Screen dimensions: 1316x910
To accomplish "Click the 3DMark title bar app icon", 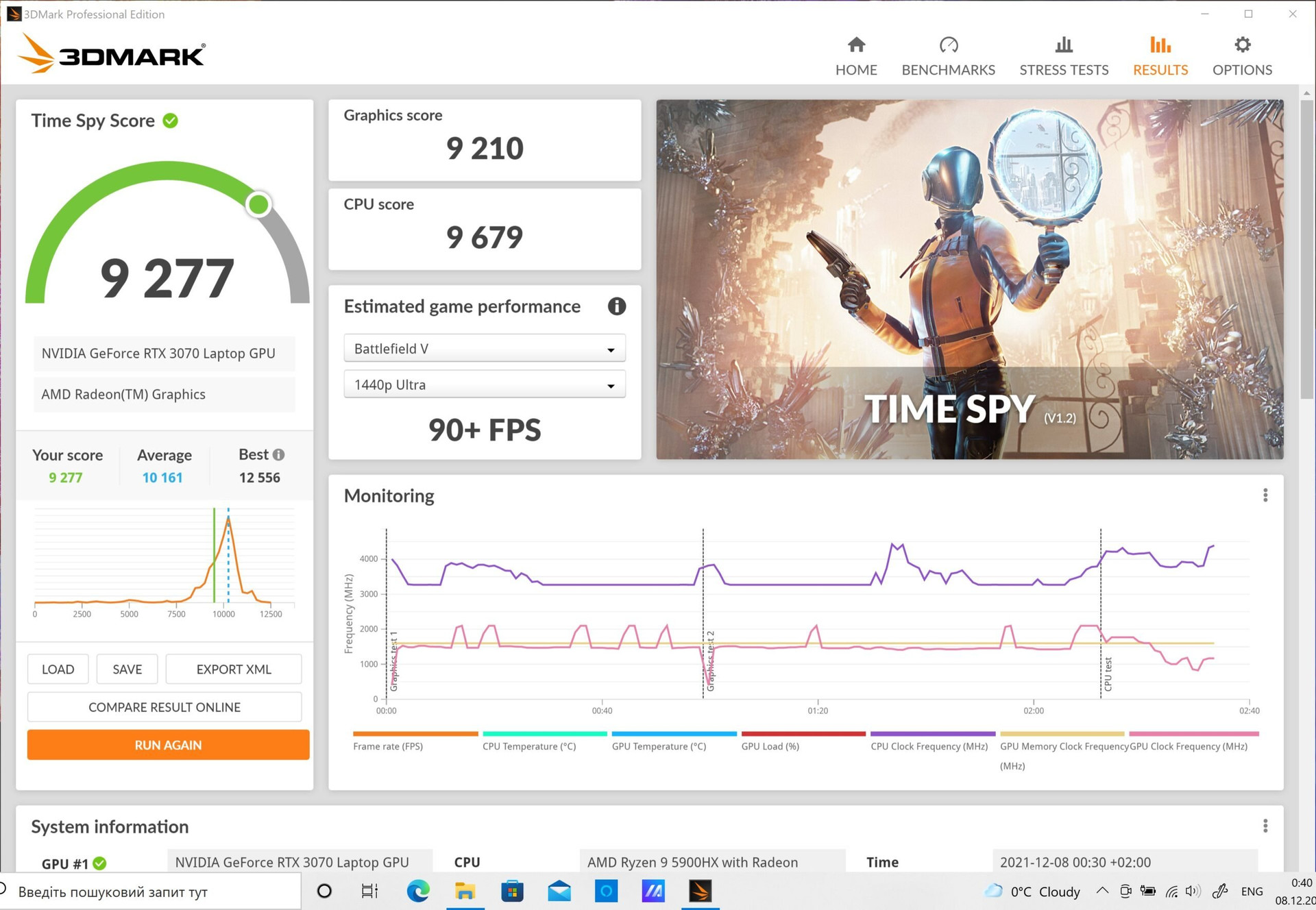I will [14, 14].
